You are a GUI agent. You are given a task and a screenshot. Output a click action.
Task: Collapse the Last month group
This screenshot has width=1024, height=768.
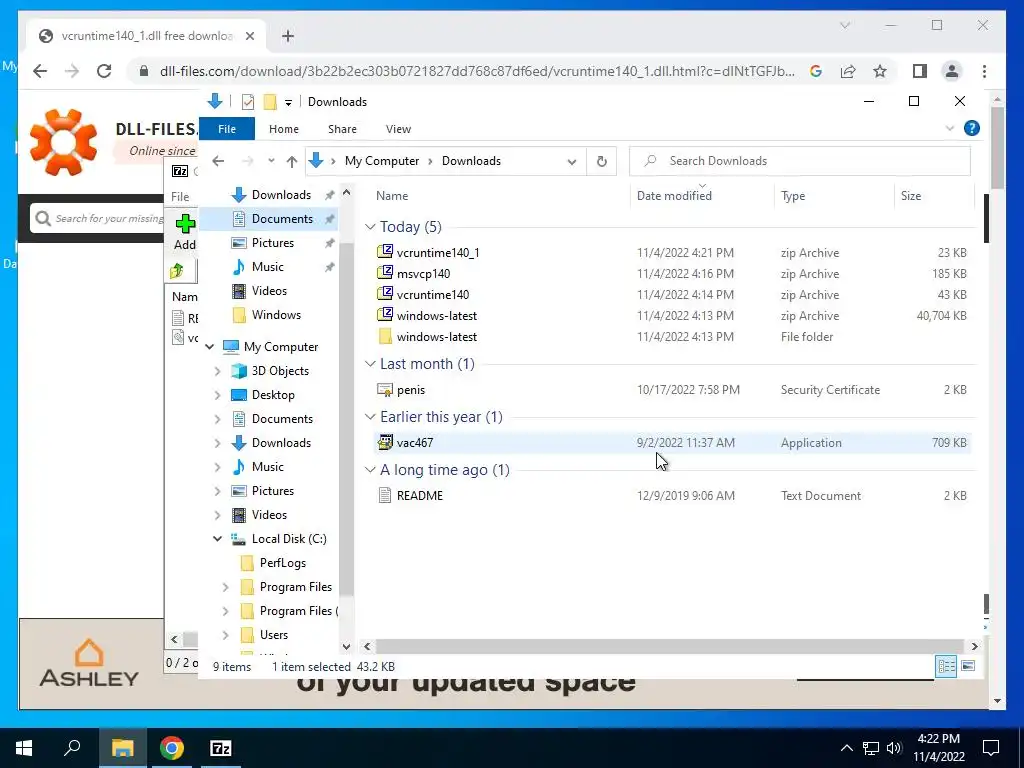[x=370, y=364]
